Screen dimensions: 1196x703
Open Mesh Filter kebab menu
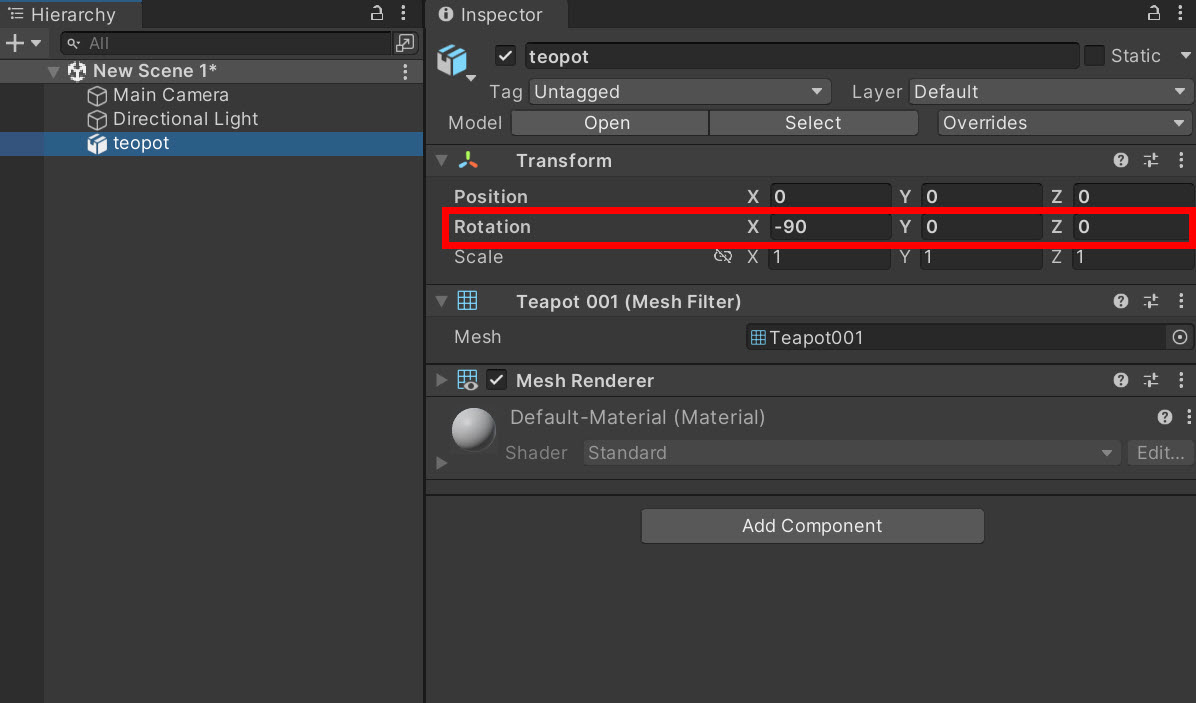[x=1181, y=301]
